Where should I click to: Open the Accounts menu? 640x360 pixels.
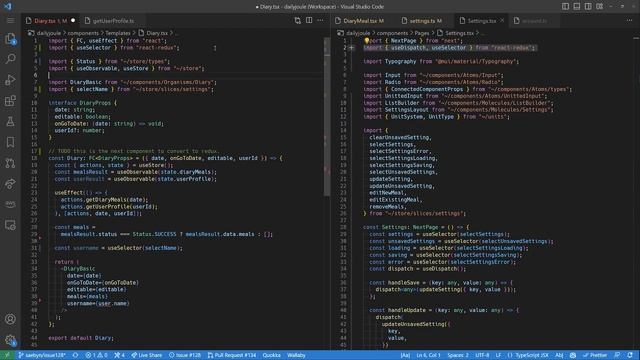coord(10,319)
